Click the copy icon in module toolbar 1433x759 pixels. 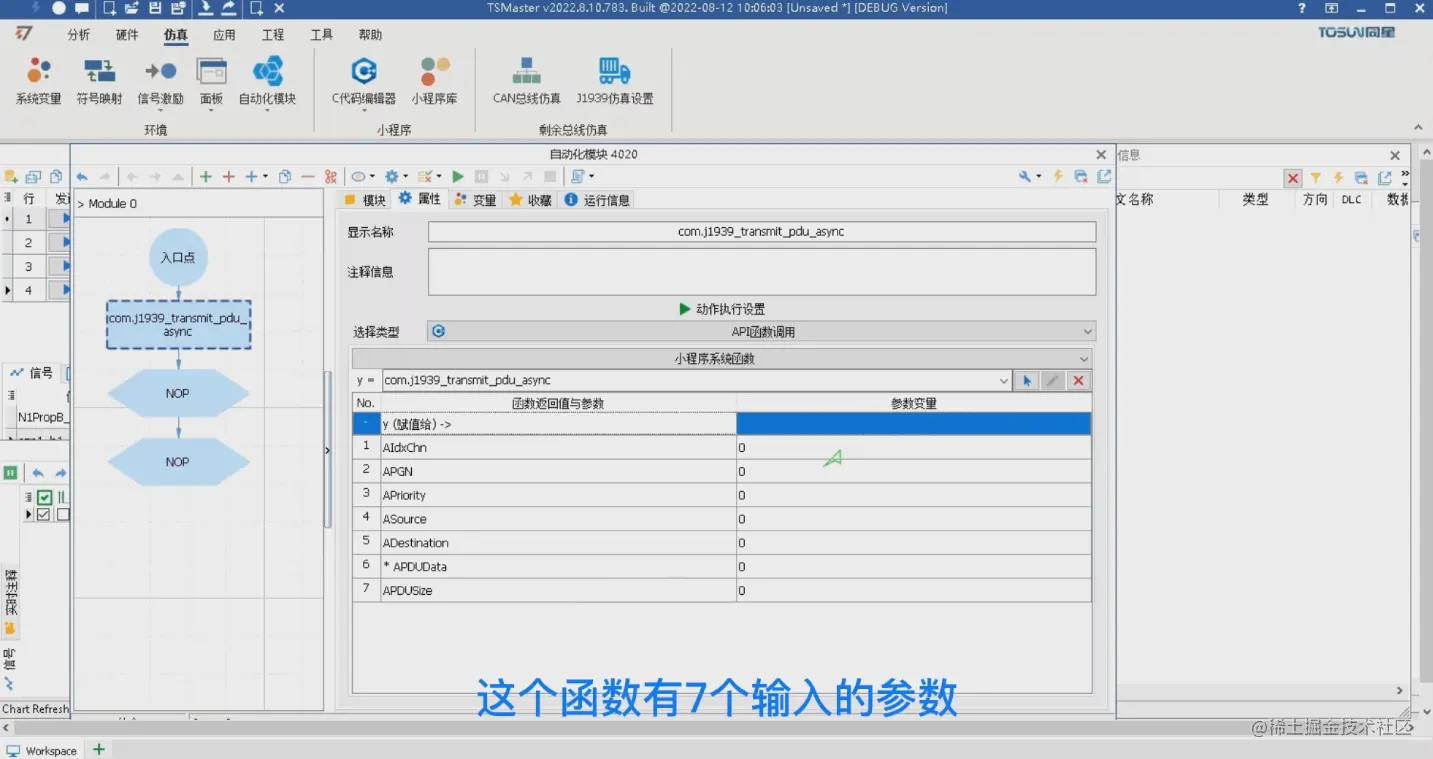[x=285, y=176]
